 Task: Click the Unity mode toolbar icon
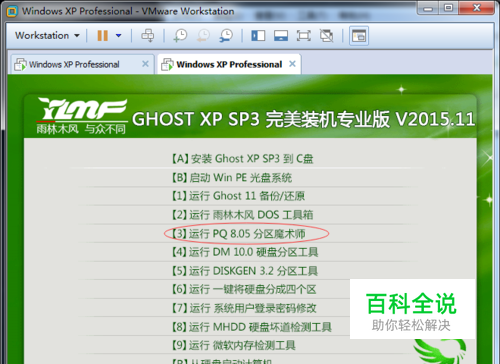pos(326,35)
